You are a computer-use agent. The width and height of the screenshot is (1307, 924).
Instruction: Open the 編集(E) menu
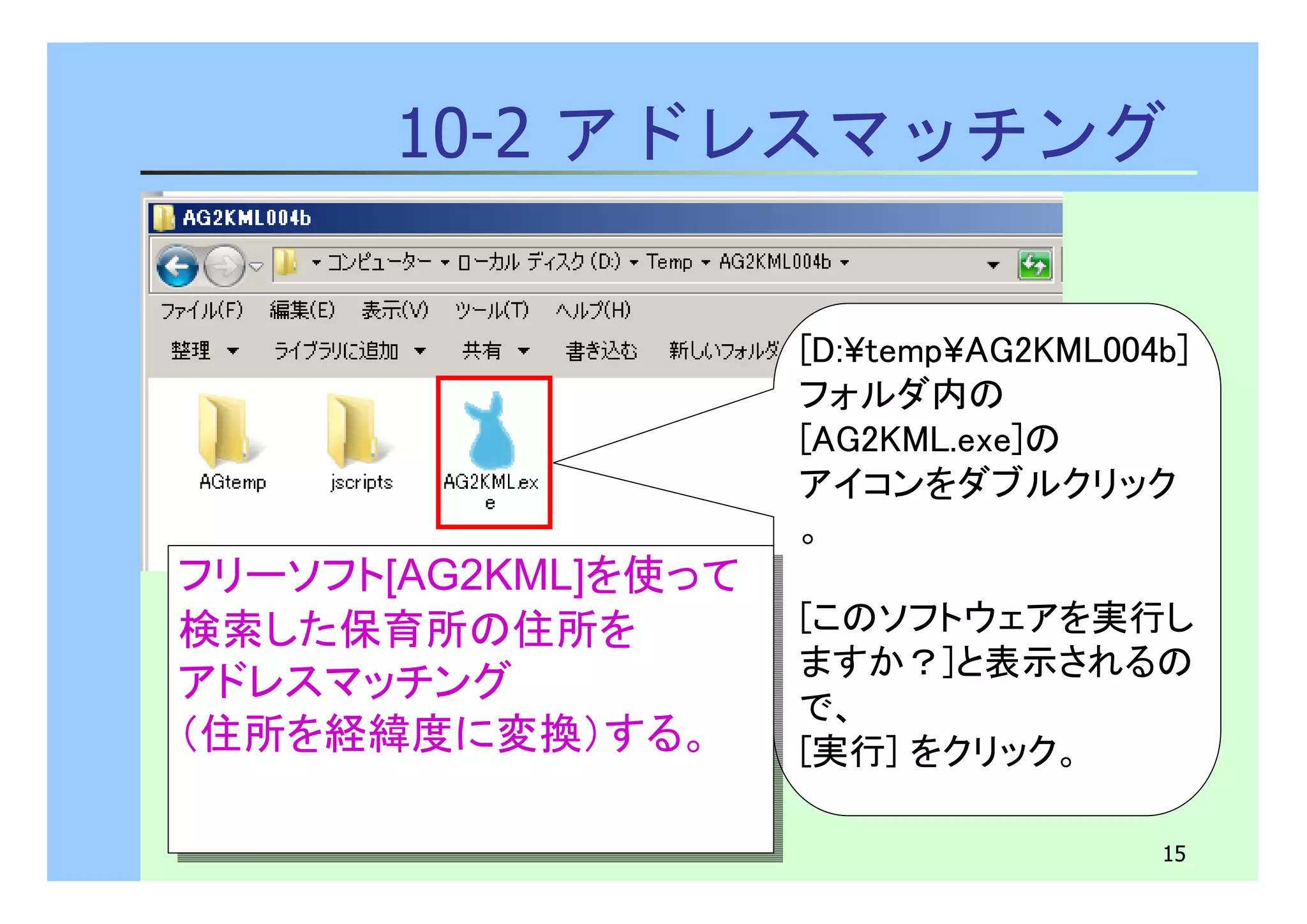[x=302, y=311]
